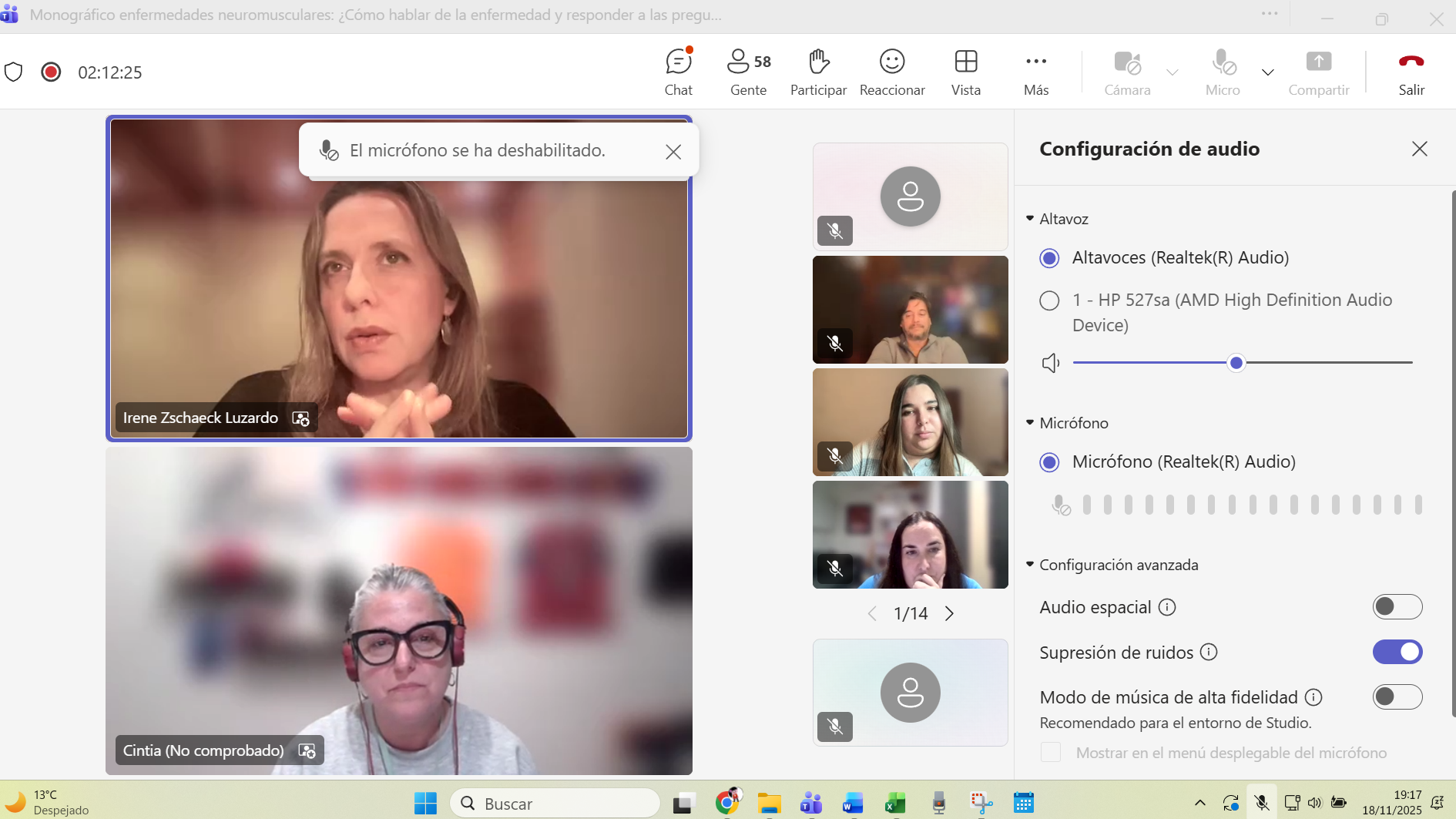Image resolution: width=1456 pixels, height=819 pixels.
Task: Open the Chat panel
Action: [x=679, y=72]
